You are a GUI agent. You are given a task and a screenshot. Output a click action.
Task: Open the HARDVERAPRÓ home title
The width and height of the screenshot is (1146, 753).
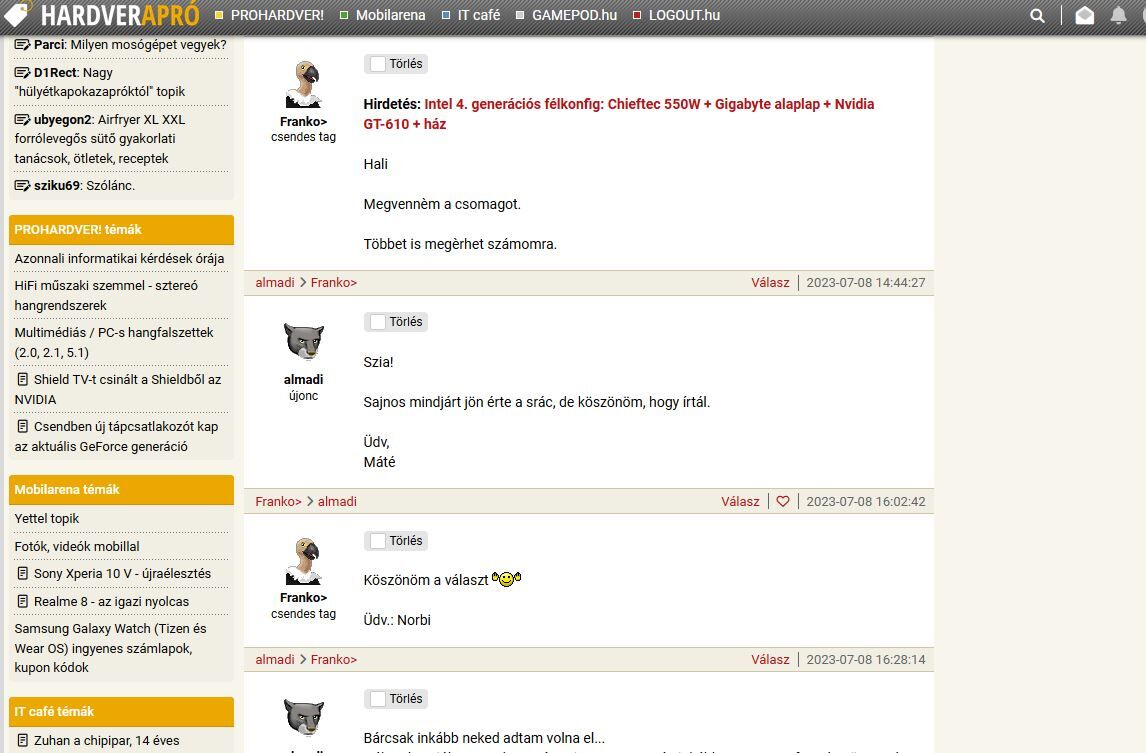click(x=120, y=15)
